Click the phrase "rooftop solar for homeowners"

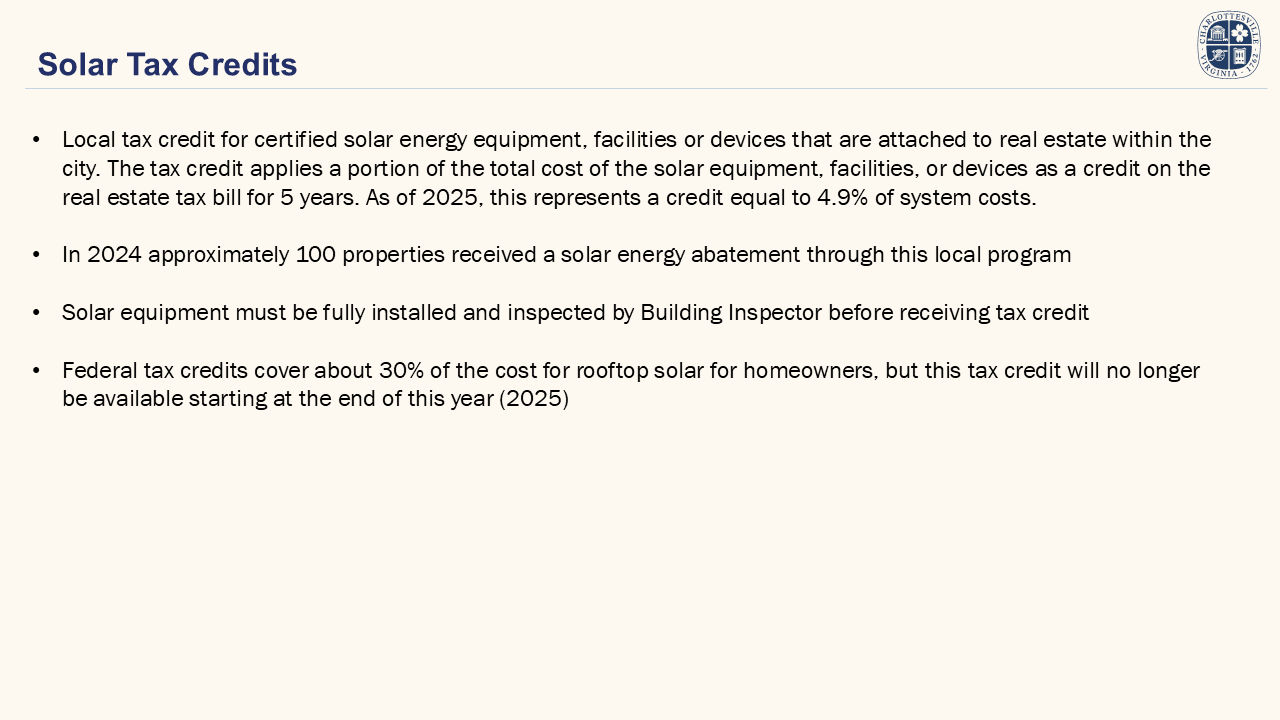(x=727, y=371)
